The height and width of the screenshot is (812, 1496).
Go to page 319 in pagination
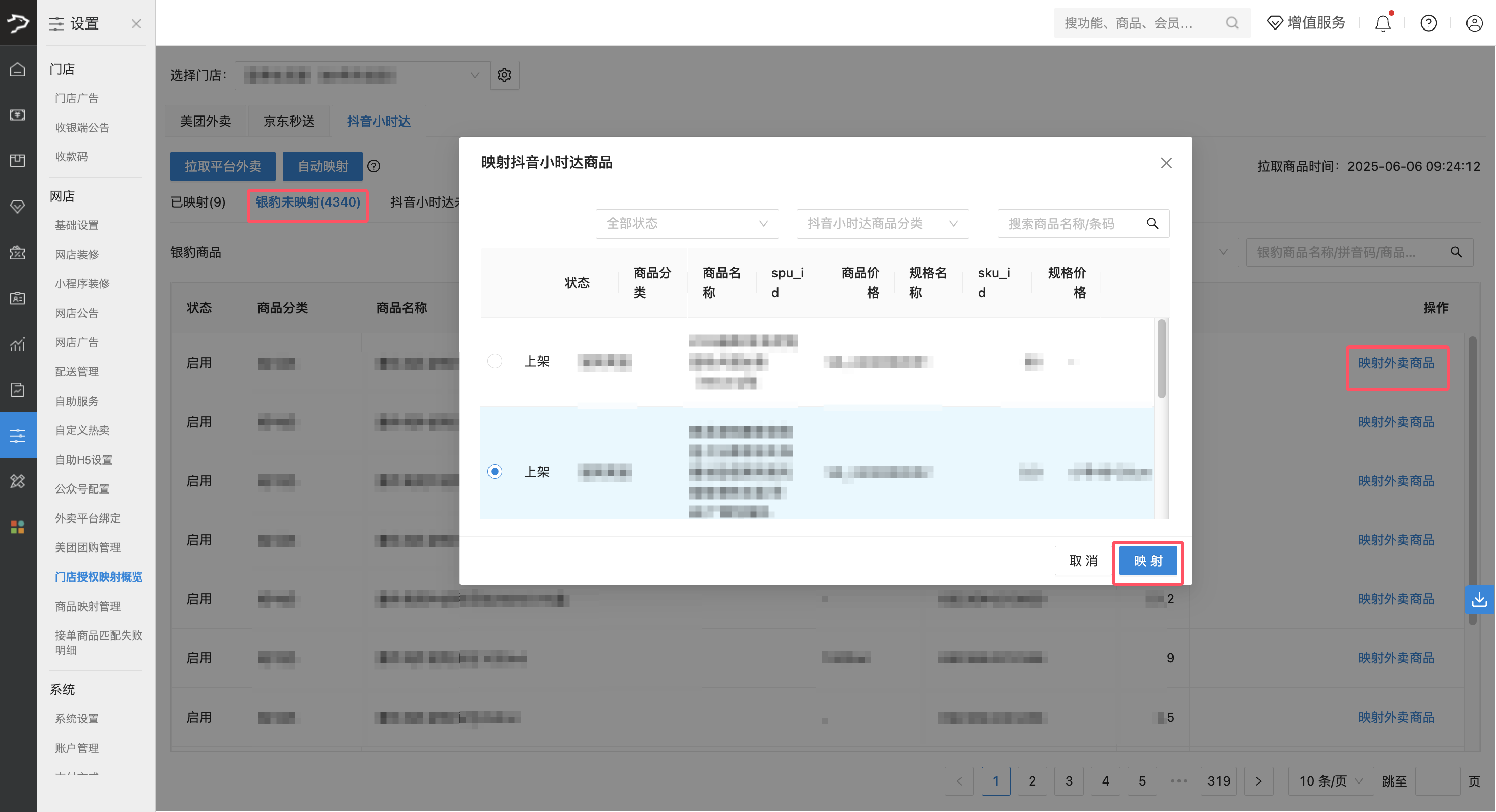(1218, 781)
